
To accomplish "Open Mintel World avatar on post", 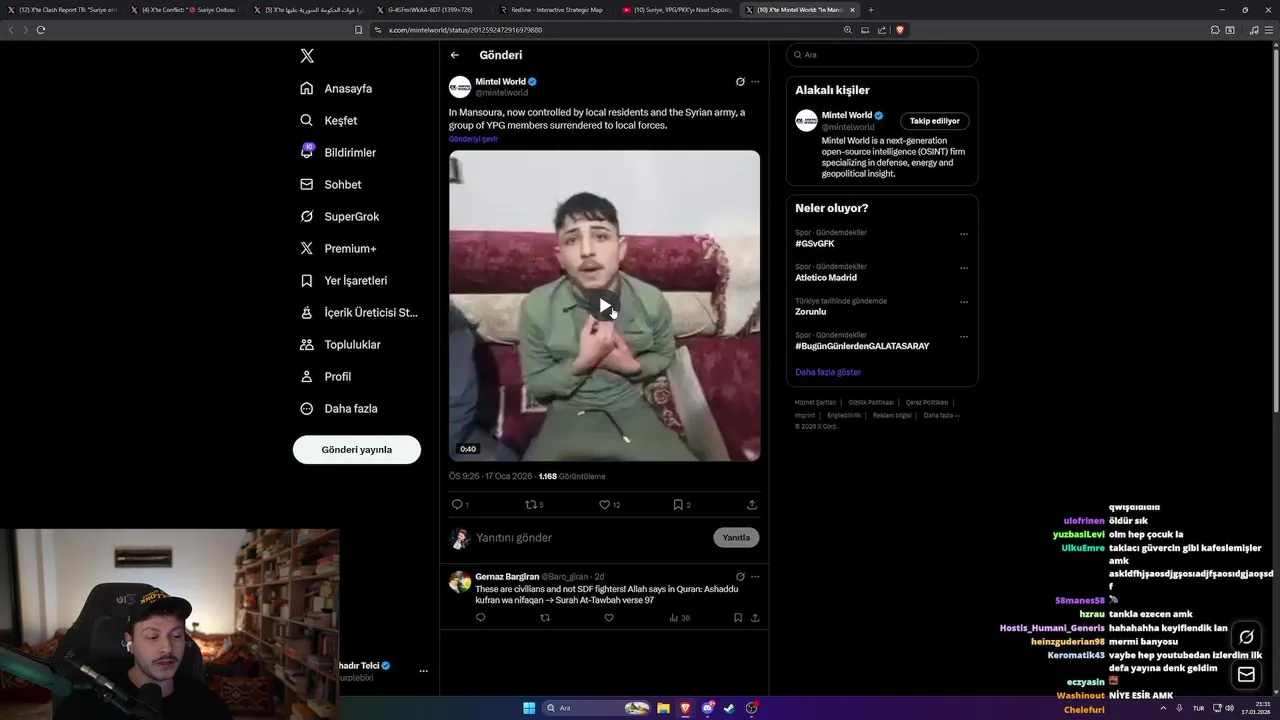I will pos(460,87).
